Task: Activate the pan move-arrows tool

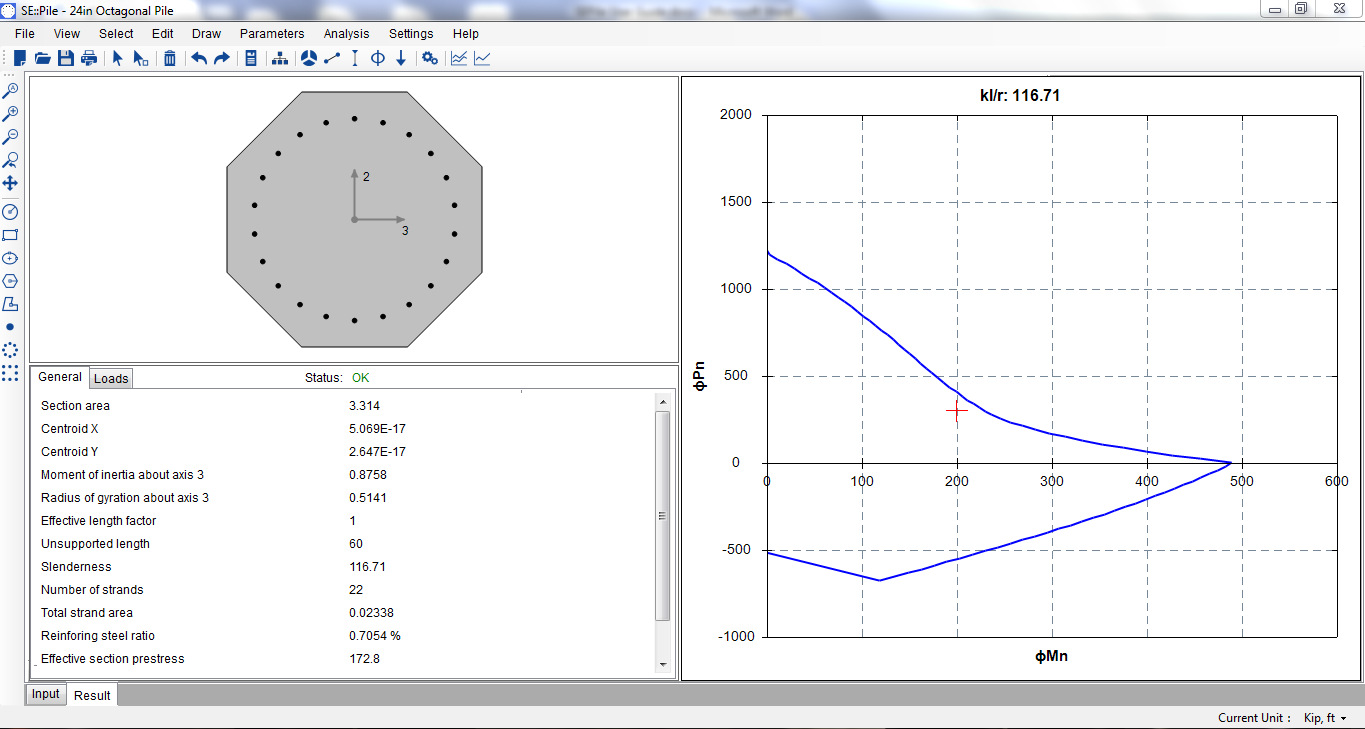Action: 10,183
